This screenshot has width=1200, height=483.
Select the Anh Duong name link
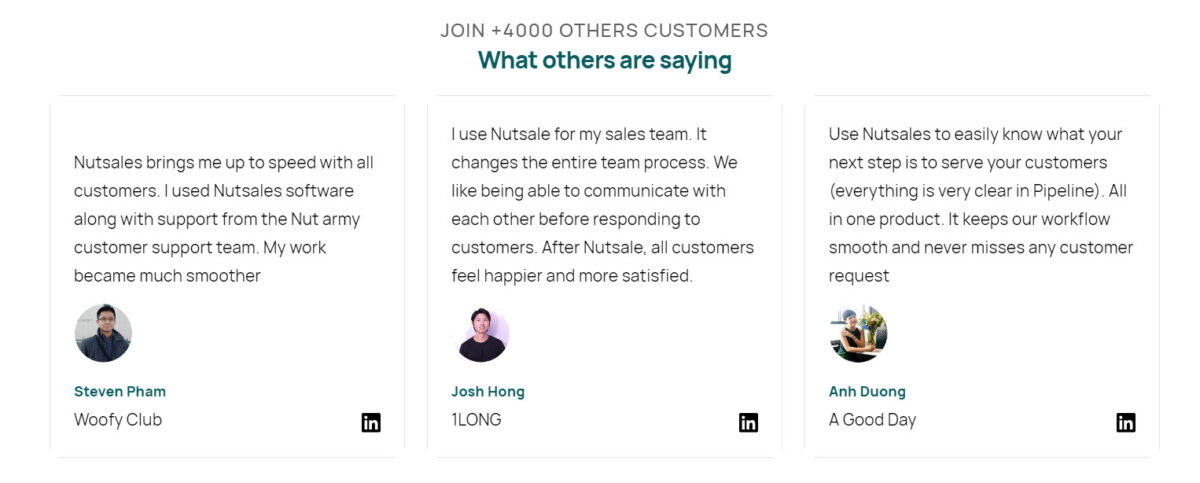click(867, 391)
